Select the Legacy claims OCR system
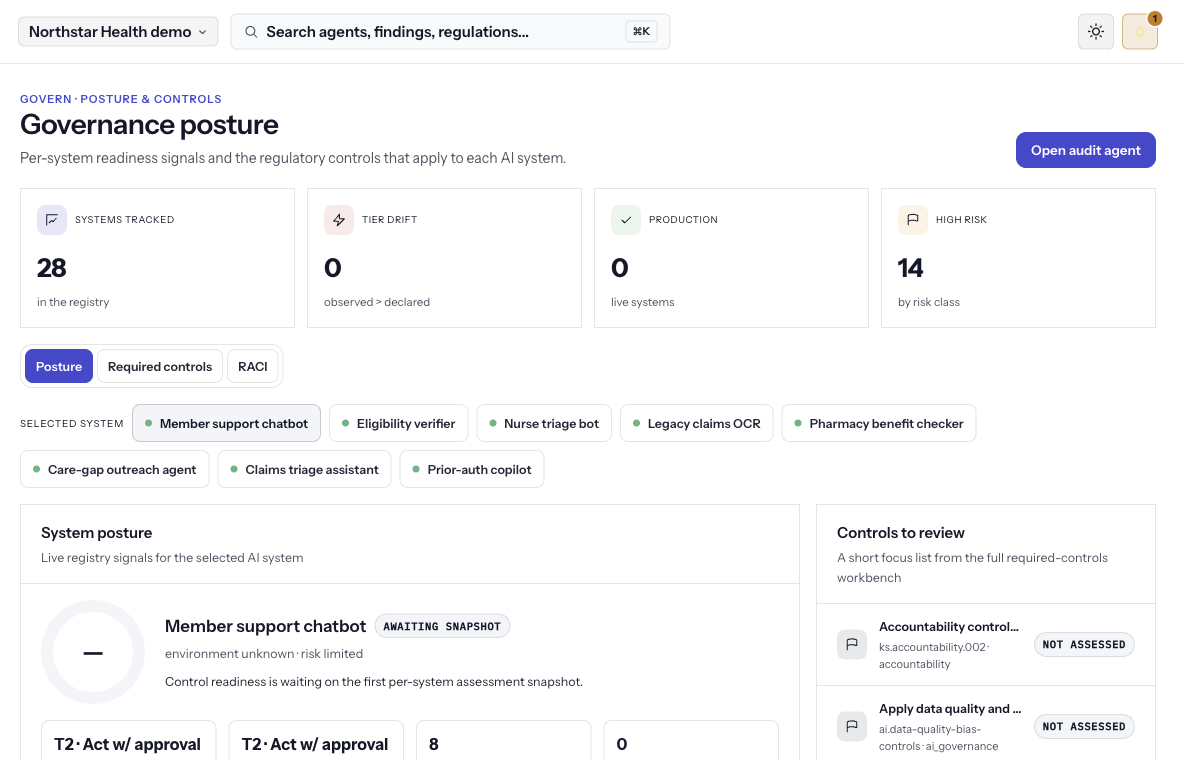Viewport: 1184px width, 760px height. (x=697, y=424)
